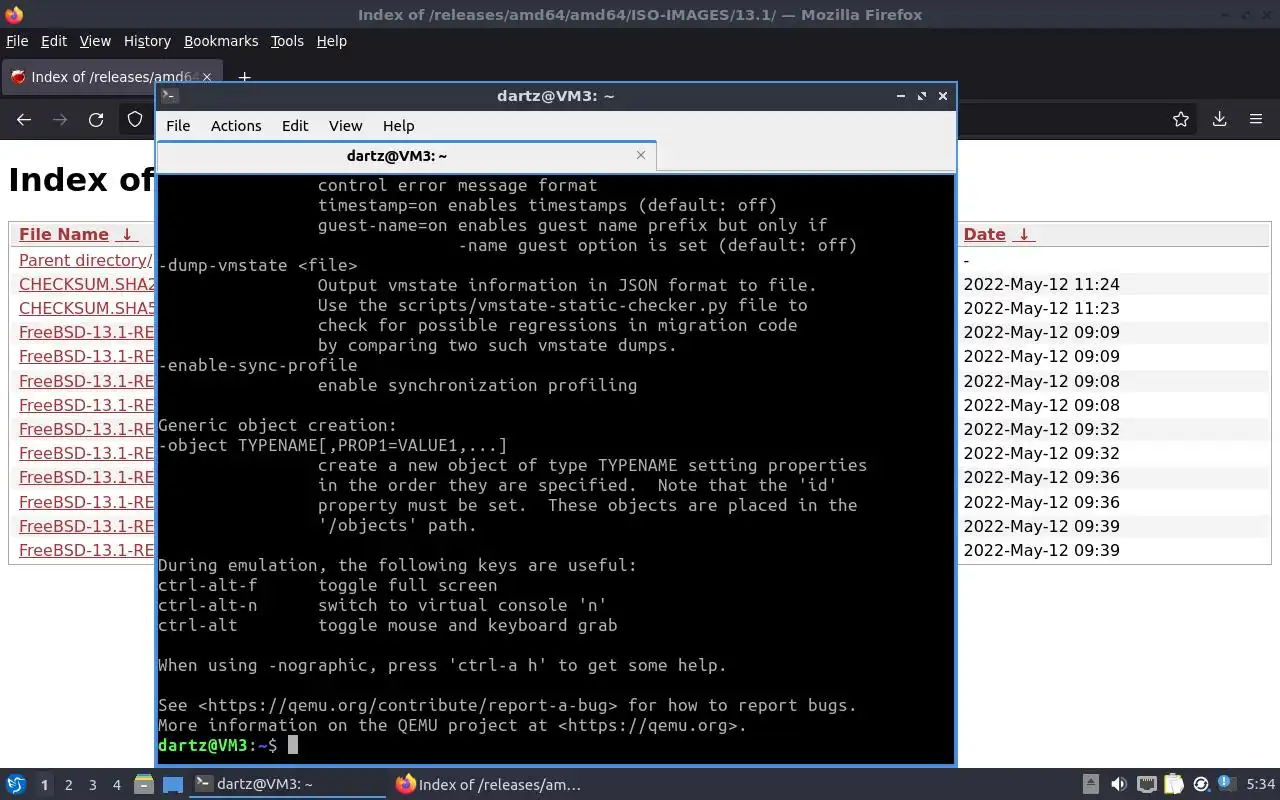Click the 'ctrl-alt-f' shortcut text in terminal
This screenshot has height=800, width=1280.
pos(207,585)
